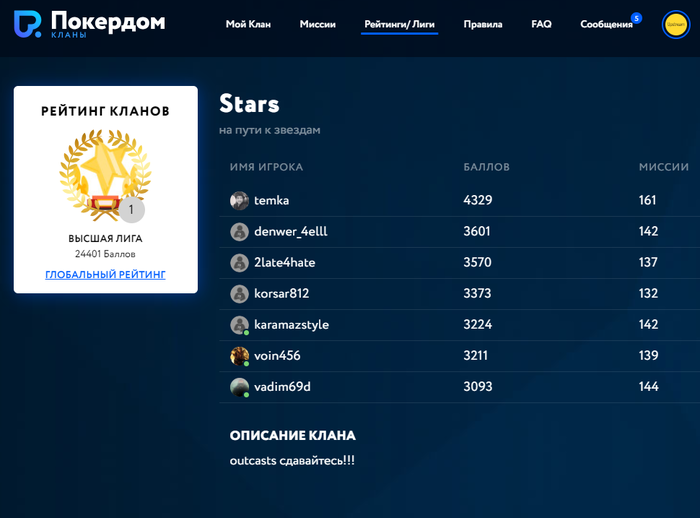The height and width of the screenshot is (518, 700).
Task: Open the Правила tab
Action: point(483,24)
